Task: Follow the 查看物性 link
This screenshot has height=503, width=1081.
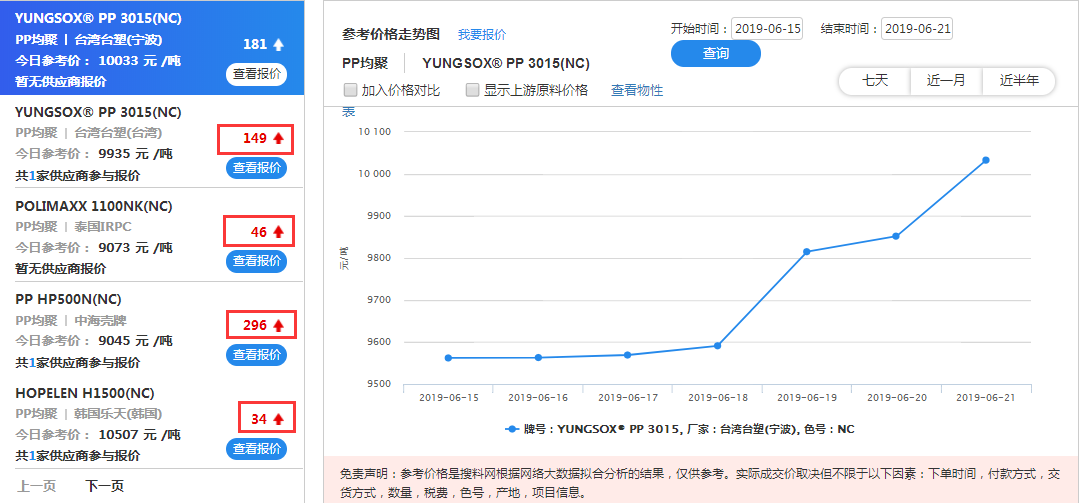Action: tap(637, 90)
